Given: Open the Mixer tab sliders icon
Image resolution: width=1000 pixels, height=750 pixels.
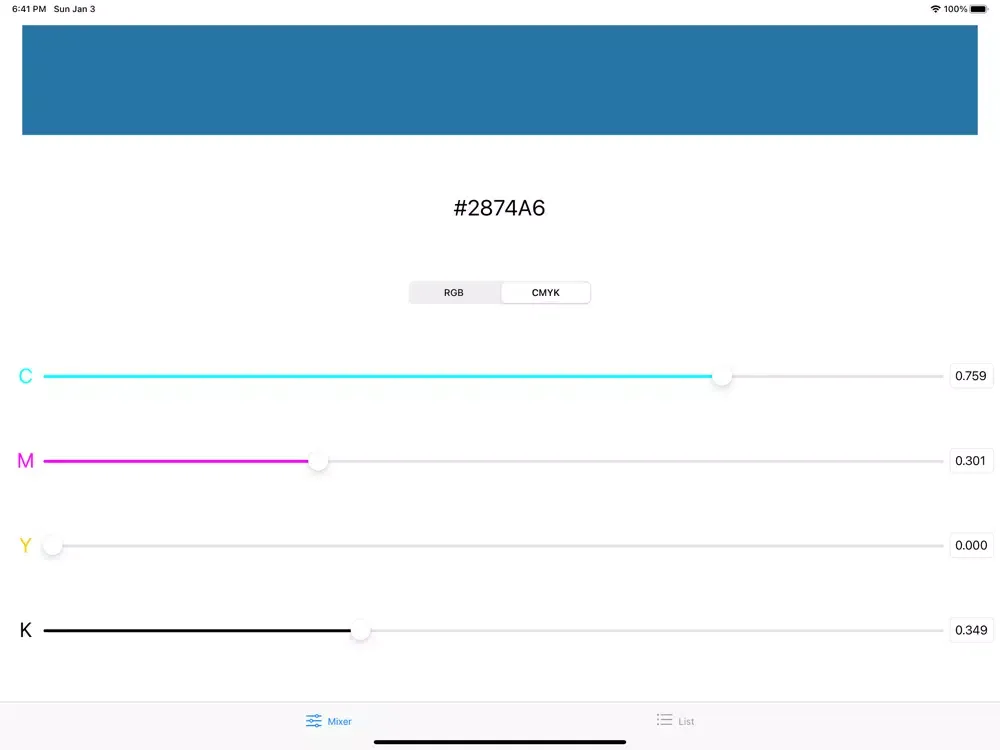Looking at the screenshot, I should [314, 721].
